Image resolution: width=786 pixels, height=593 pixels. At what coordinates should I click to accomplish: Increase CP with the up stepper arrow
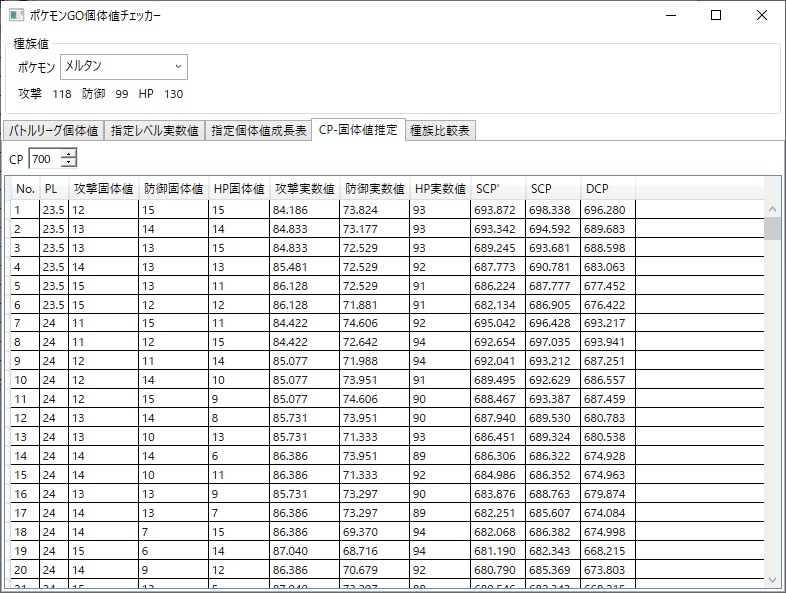[x=69, y=154]
